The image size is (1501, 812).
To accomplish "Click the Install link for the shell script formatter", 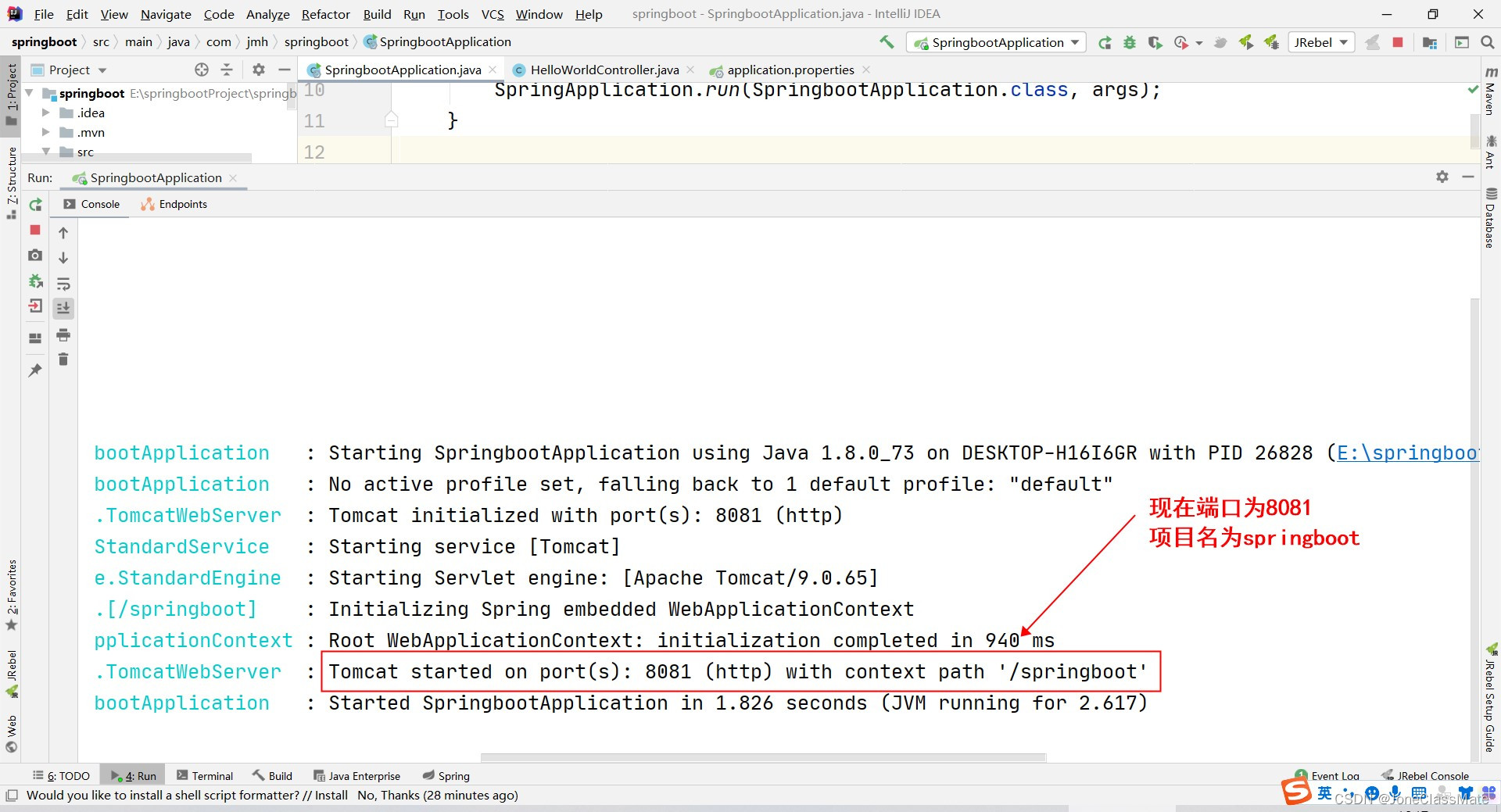I will (x=331, y=796).
